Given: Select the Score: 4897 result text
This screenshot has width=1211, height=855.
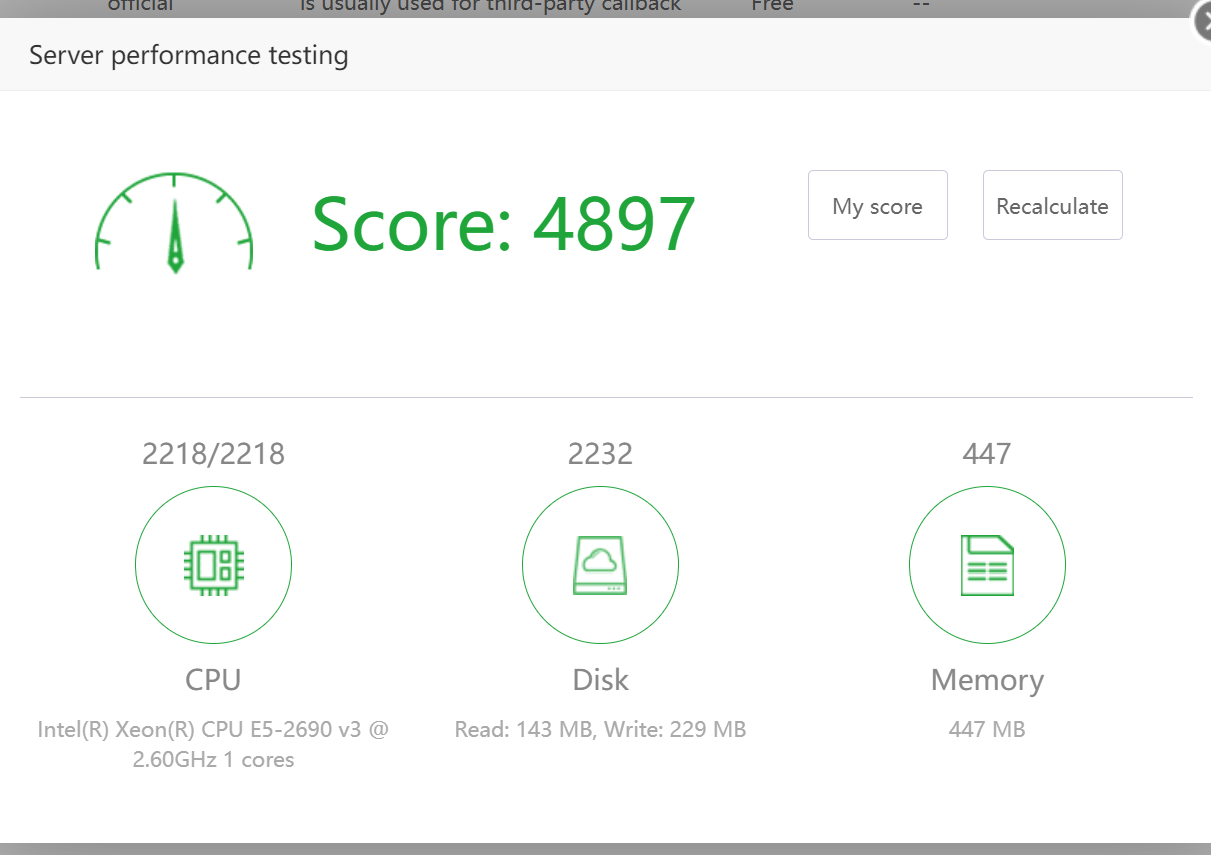Looking at the screenshot, I should (x=503, y=224).
